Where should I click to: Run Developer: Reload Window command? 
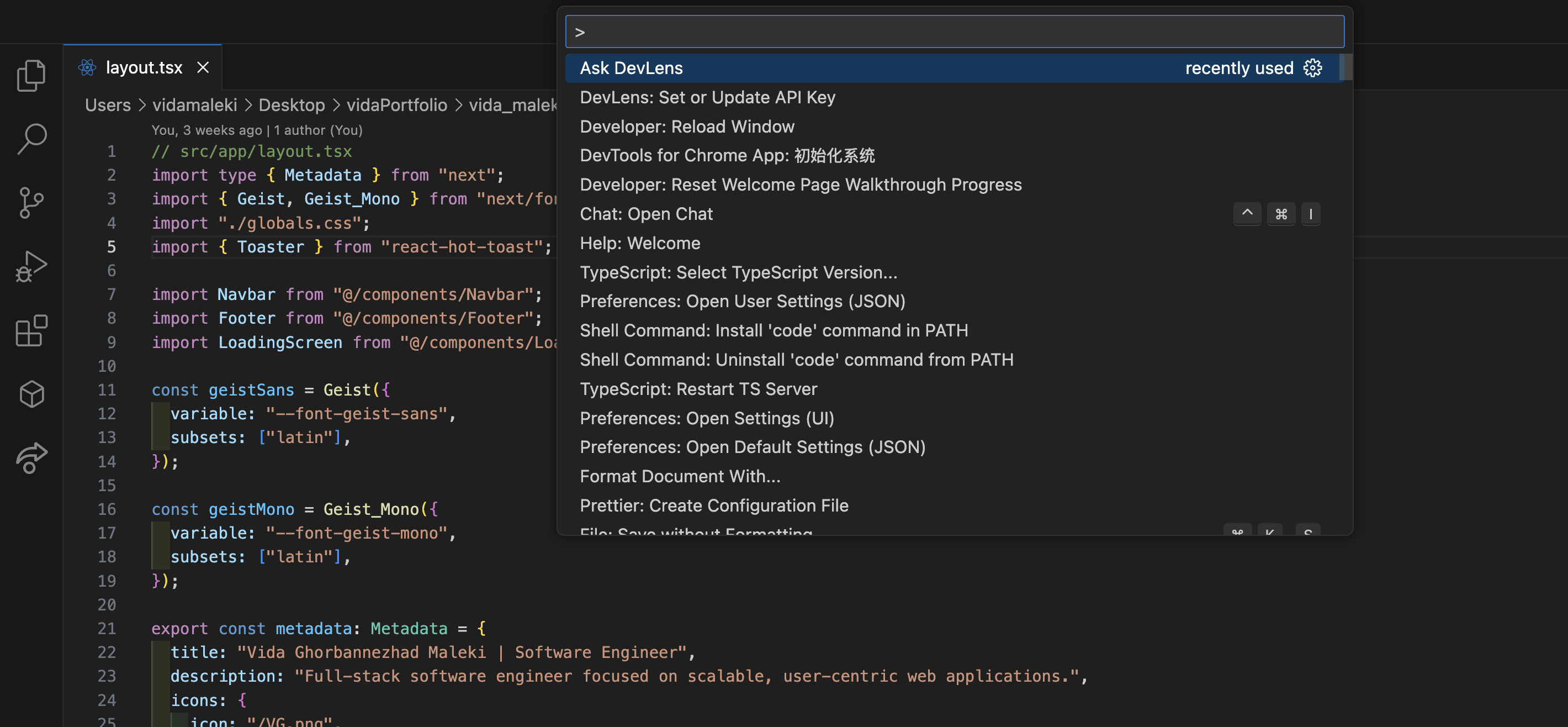click(x=687, y=126)
